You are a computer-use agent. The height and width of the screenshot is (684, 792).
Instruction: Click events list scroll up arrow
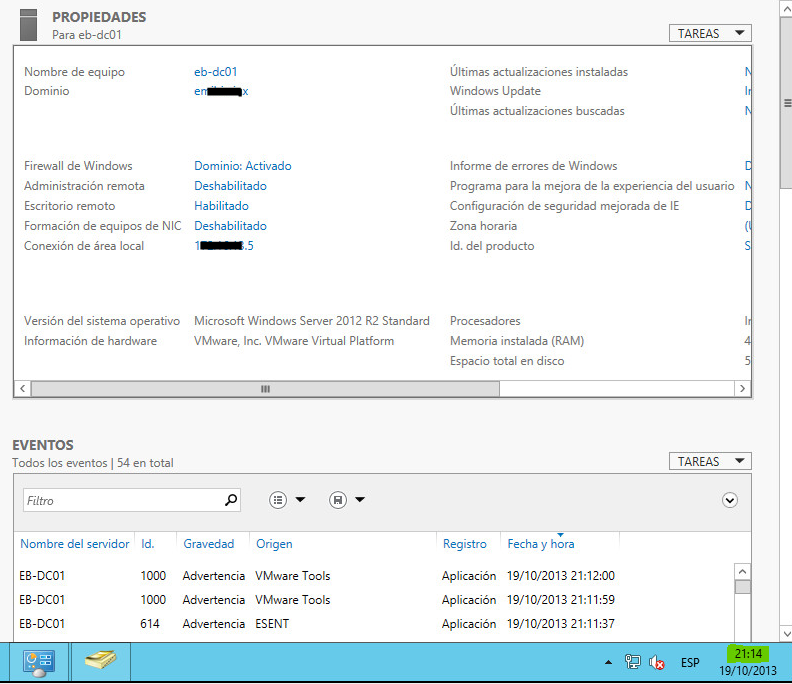pos(742,572)
